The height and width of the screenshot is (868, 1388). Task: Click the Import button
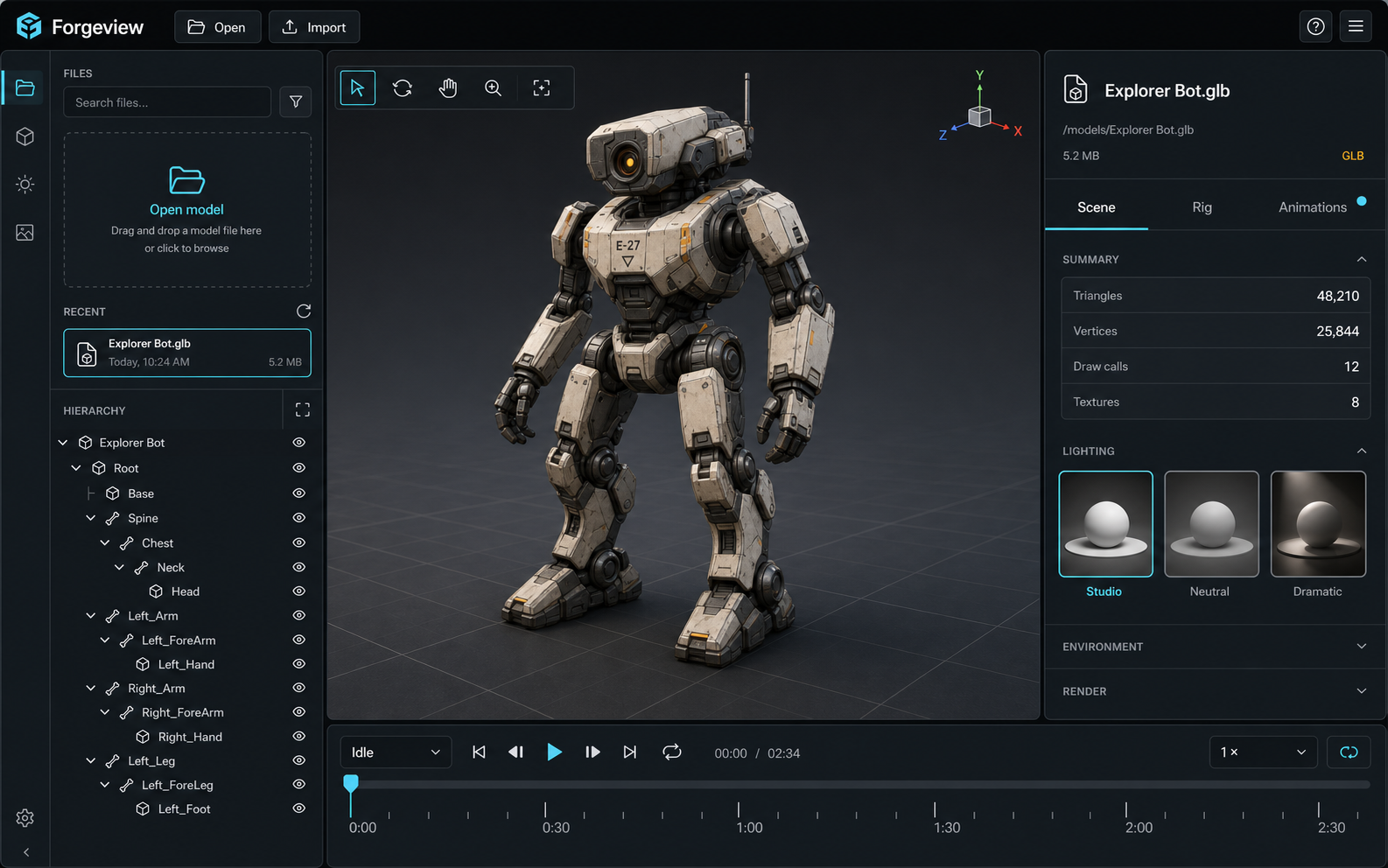click(314, 27)
